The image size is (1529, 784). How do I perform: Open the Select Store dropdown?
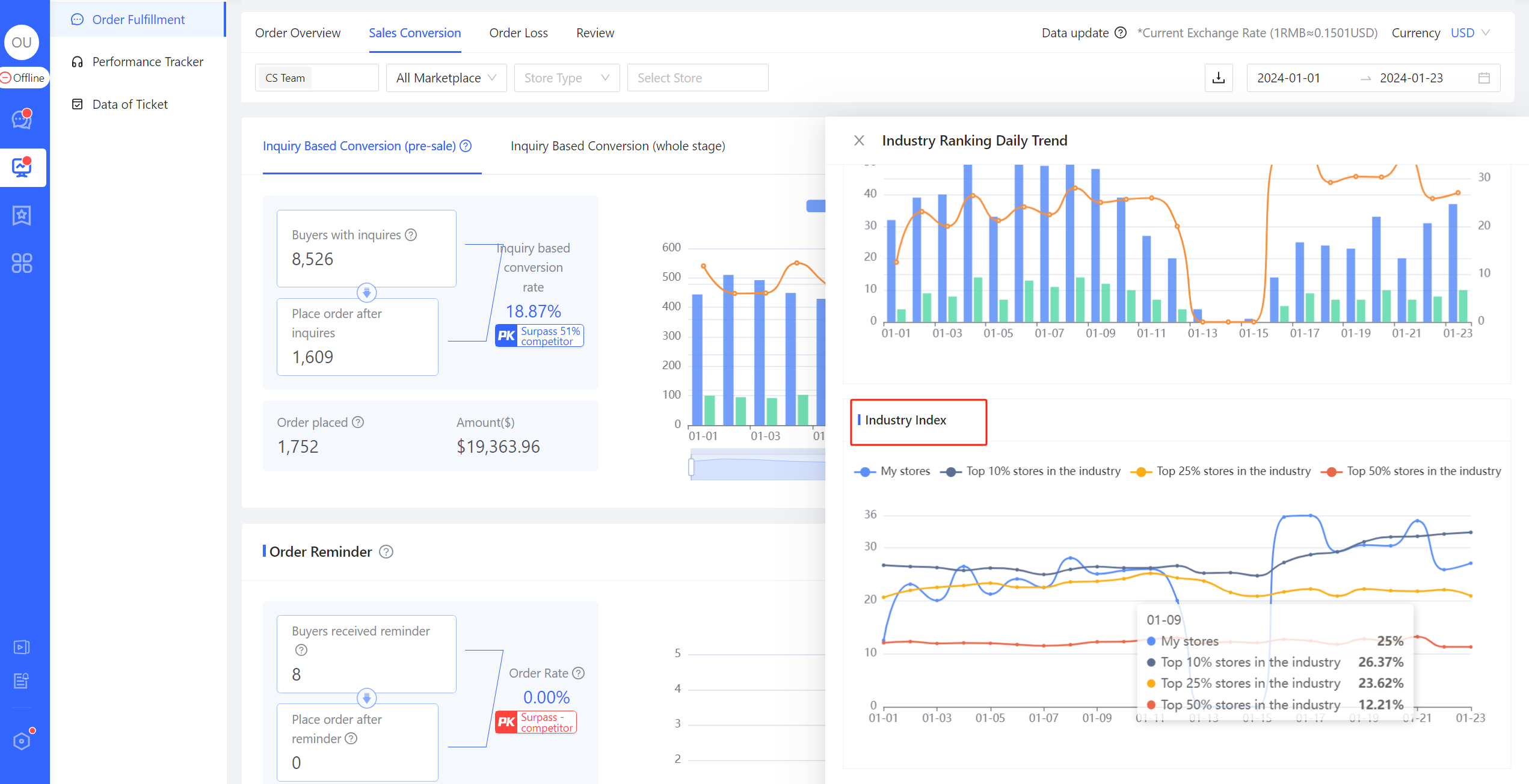point(698,78)
